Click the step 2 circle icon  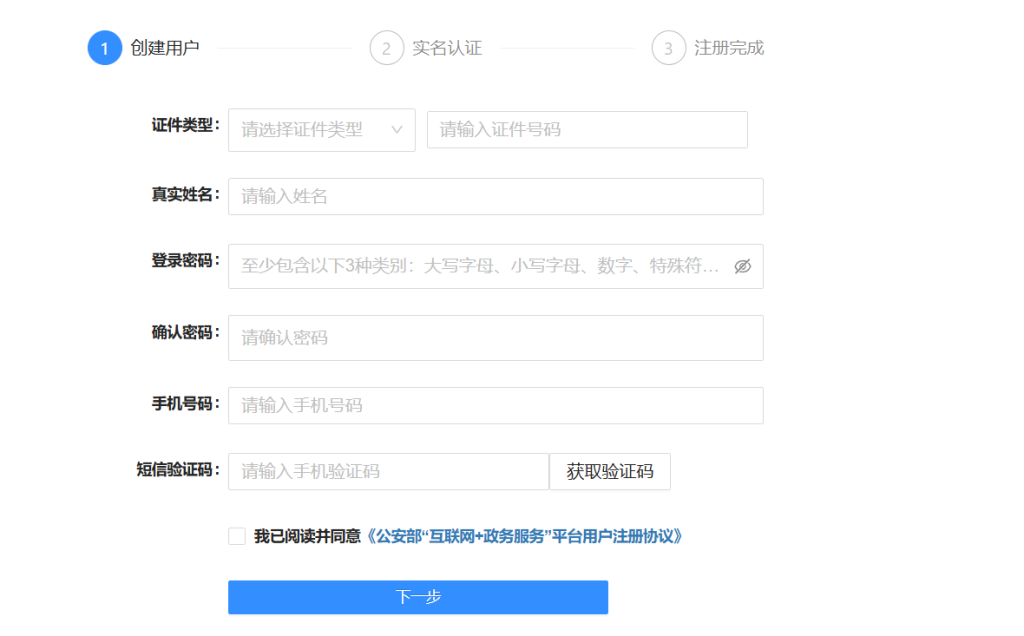click(386, 48)
